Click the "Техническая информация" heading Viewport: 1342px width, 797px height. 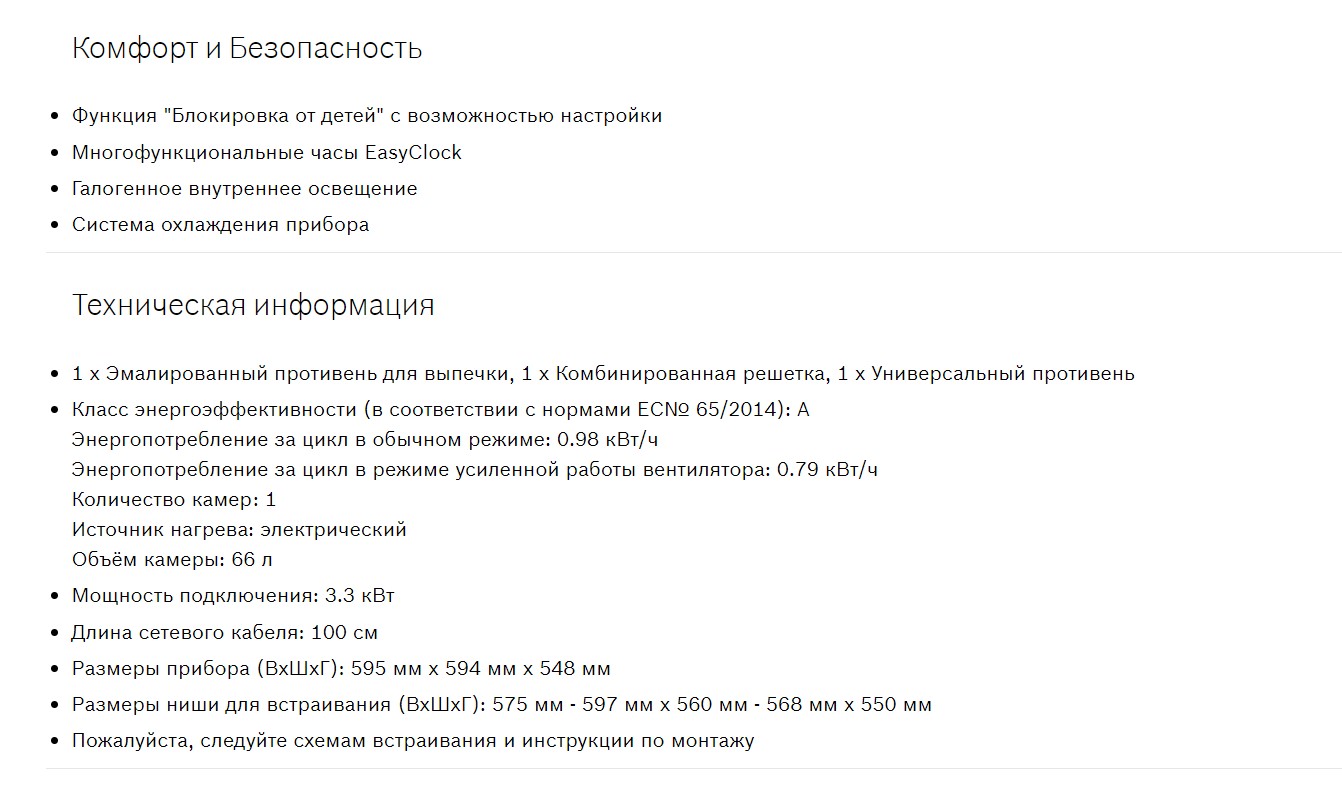coord(253,305)
